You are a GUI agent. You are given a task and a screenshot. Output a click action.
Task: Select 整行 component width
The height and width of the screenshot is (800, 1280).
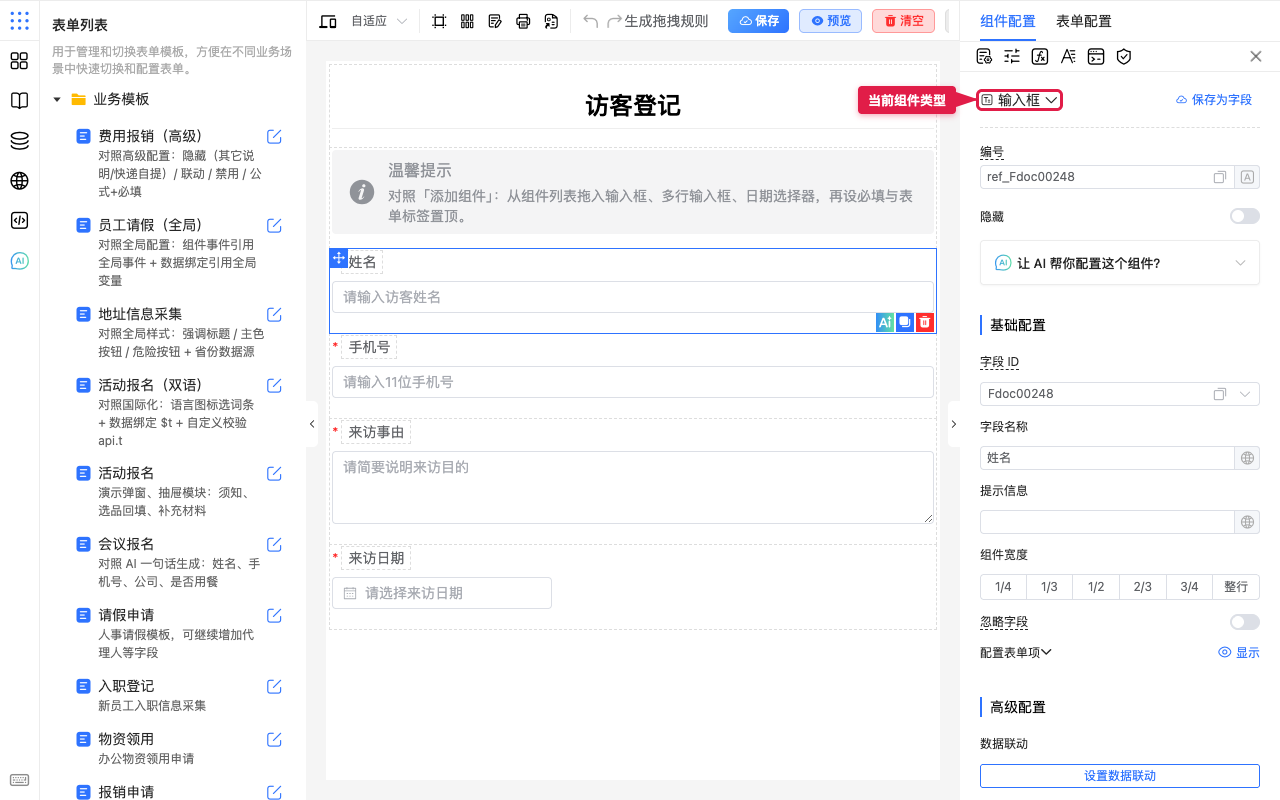[1236, 587]
